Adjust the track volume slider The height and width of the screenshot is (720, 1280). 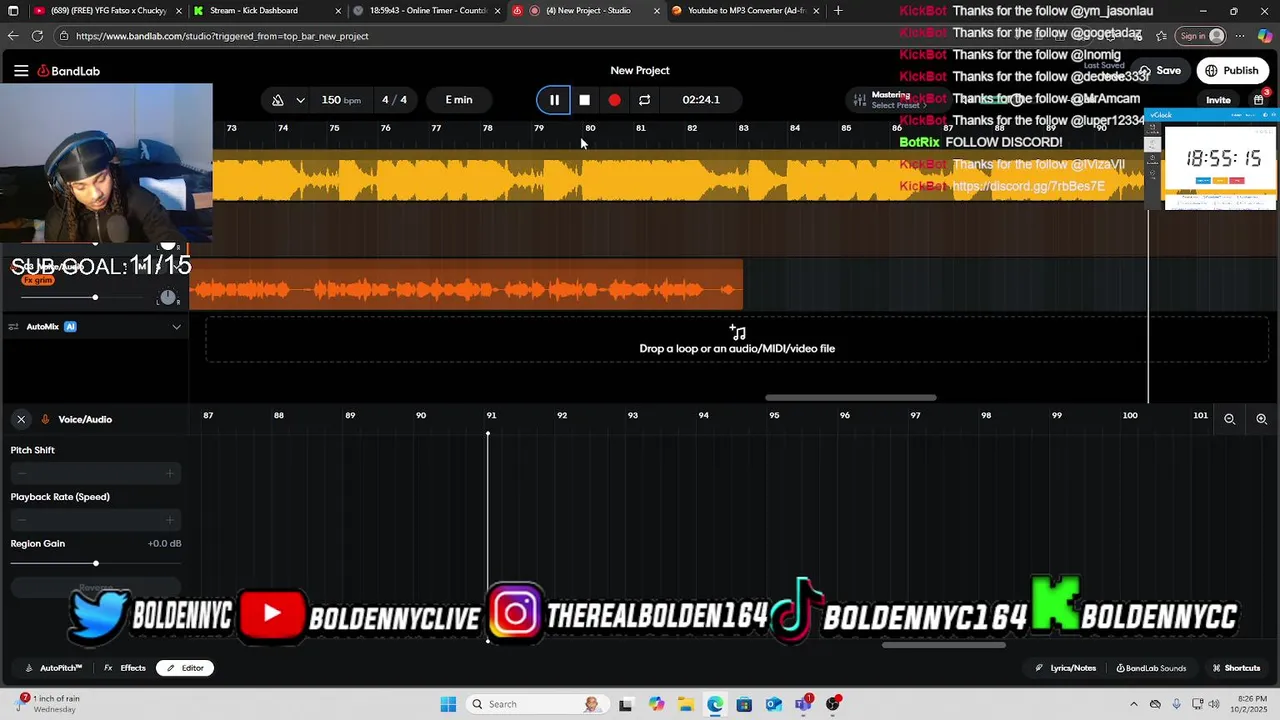95,297
